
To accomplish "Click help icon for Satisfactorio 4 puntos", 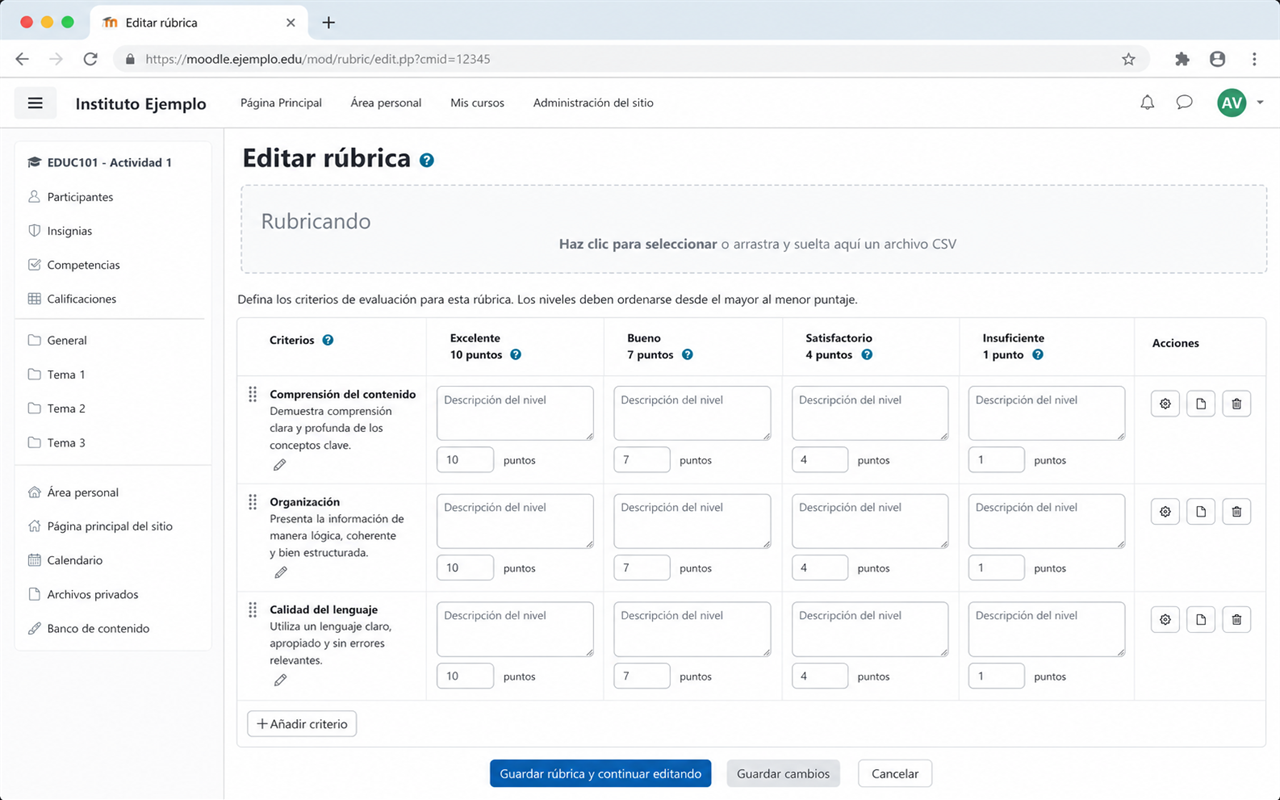I will (867, 355).
